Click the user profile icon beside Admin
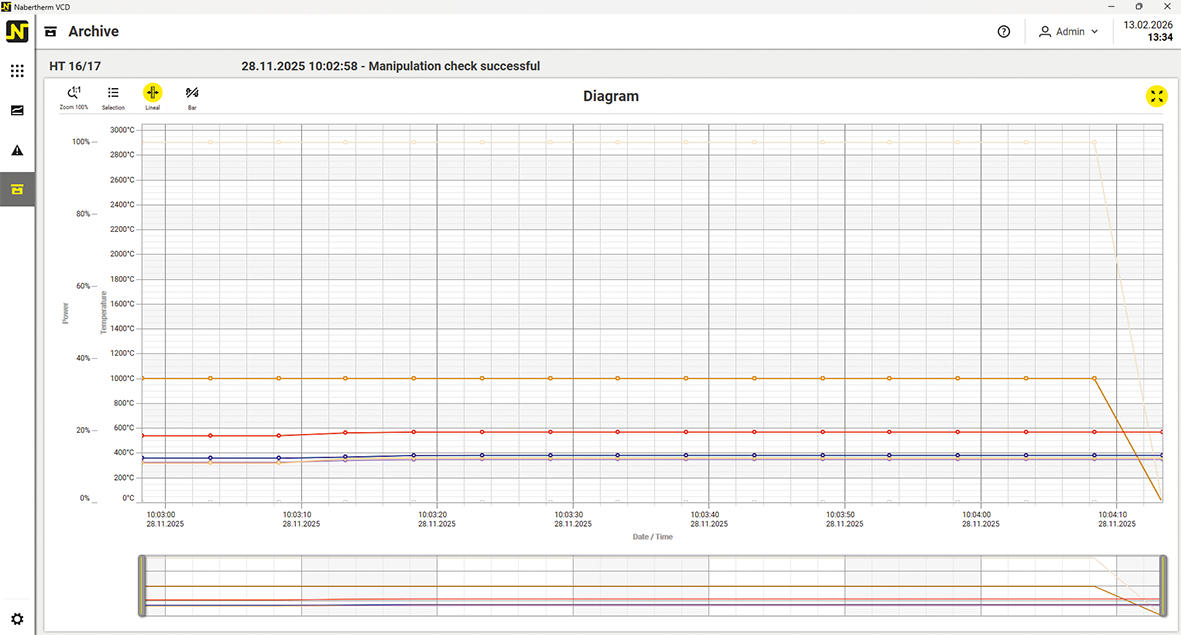 tap(1045, 32)
